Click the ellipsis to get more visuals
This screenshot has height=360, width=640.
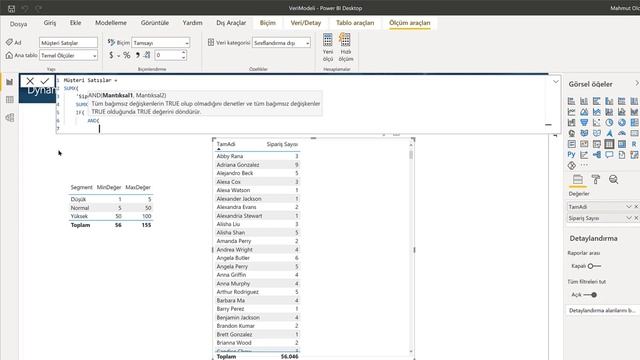pyautogui.click(x=584, y=165)
